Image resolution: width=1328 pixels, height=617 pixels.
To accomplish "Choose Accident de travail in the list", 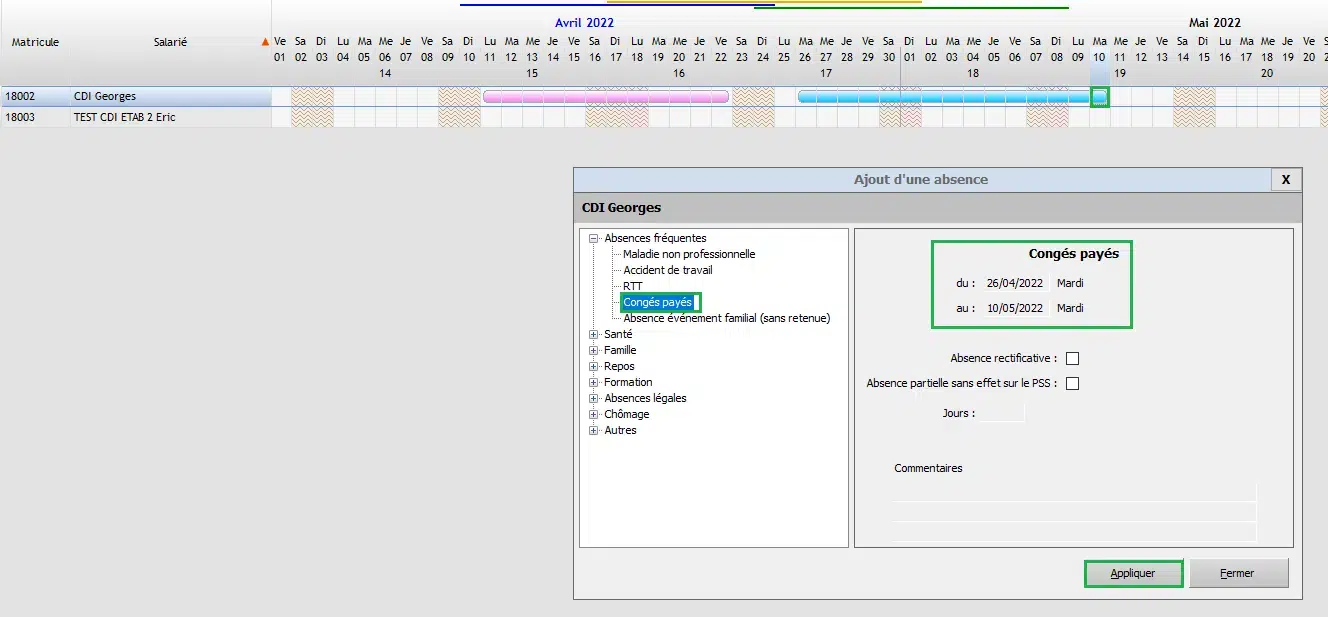I will pyautogui.click(x=668, y=270).
